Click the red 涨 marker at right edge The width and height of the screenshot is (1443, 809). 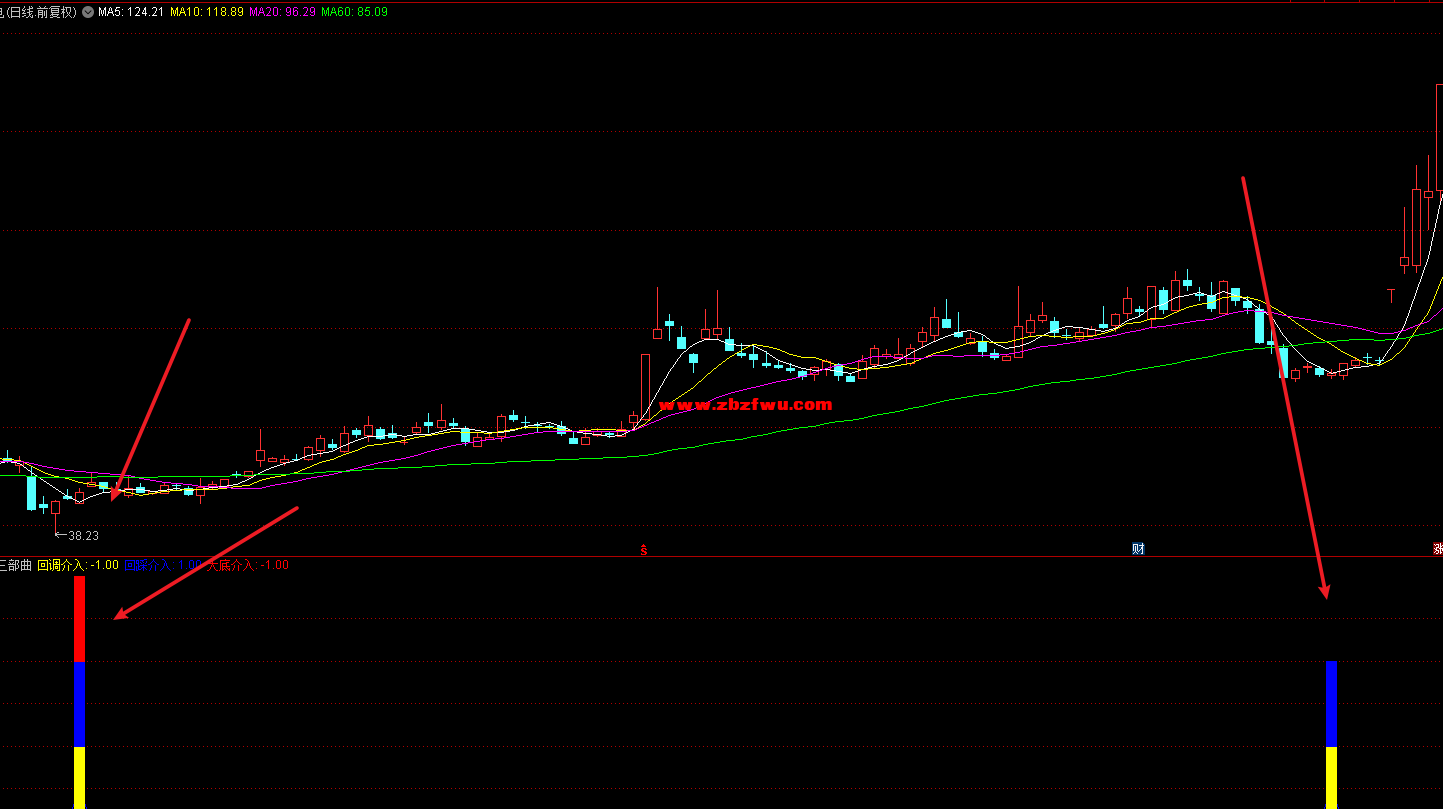click(1437, 549)
